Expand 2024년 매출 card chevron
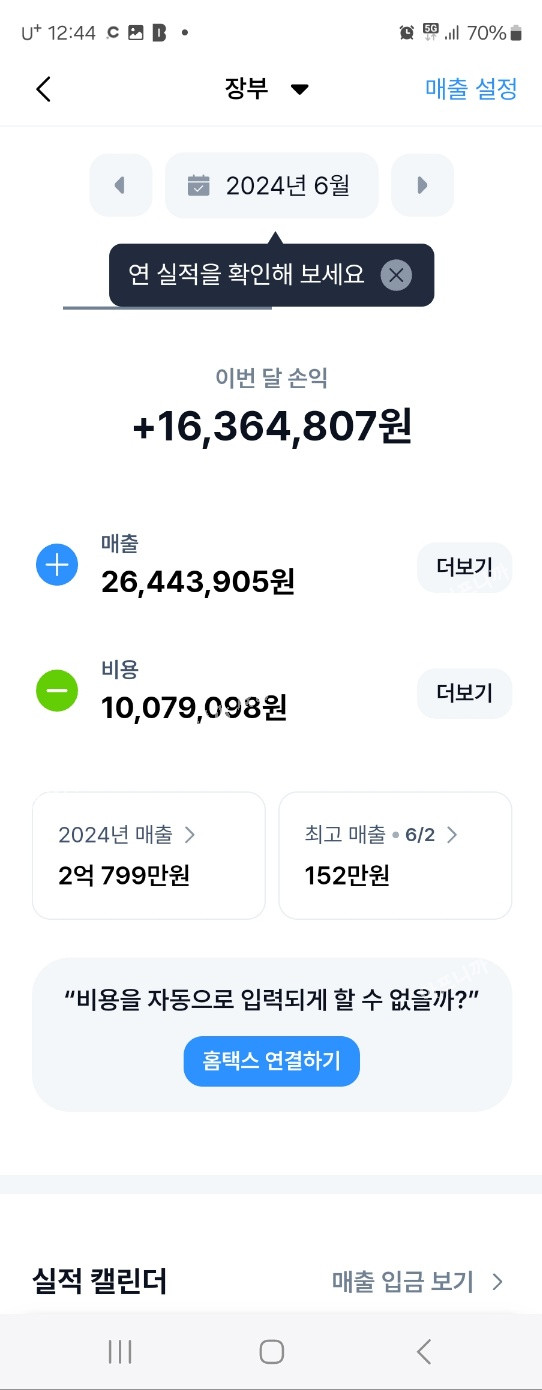542x1390 pixels. 190,834
